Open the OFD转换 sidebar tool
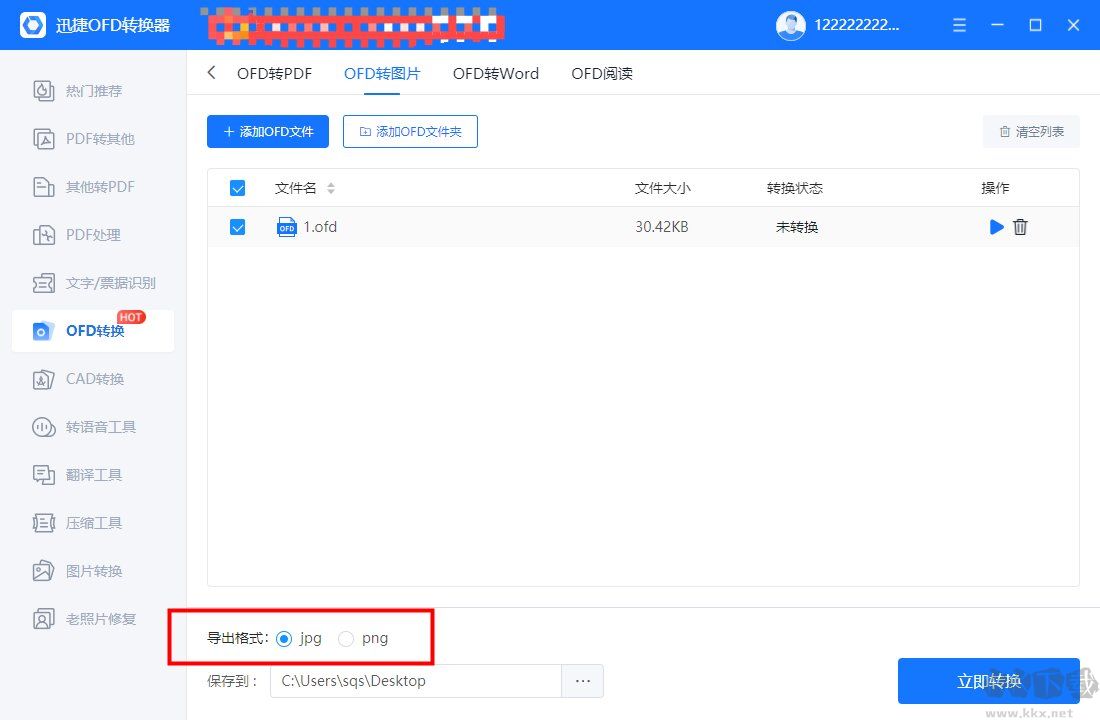1100x720 pixels. [x=93, y=330]
